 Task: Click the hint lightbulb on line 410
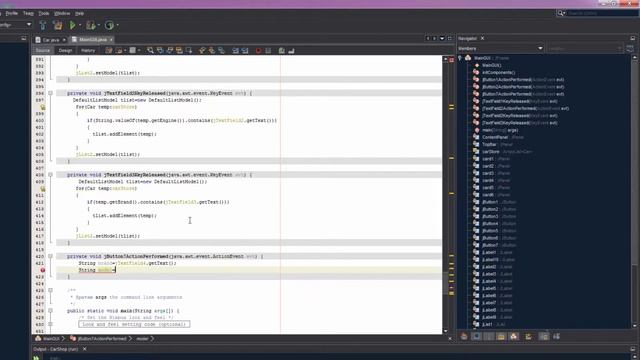[x=42, y=189]
